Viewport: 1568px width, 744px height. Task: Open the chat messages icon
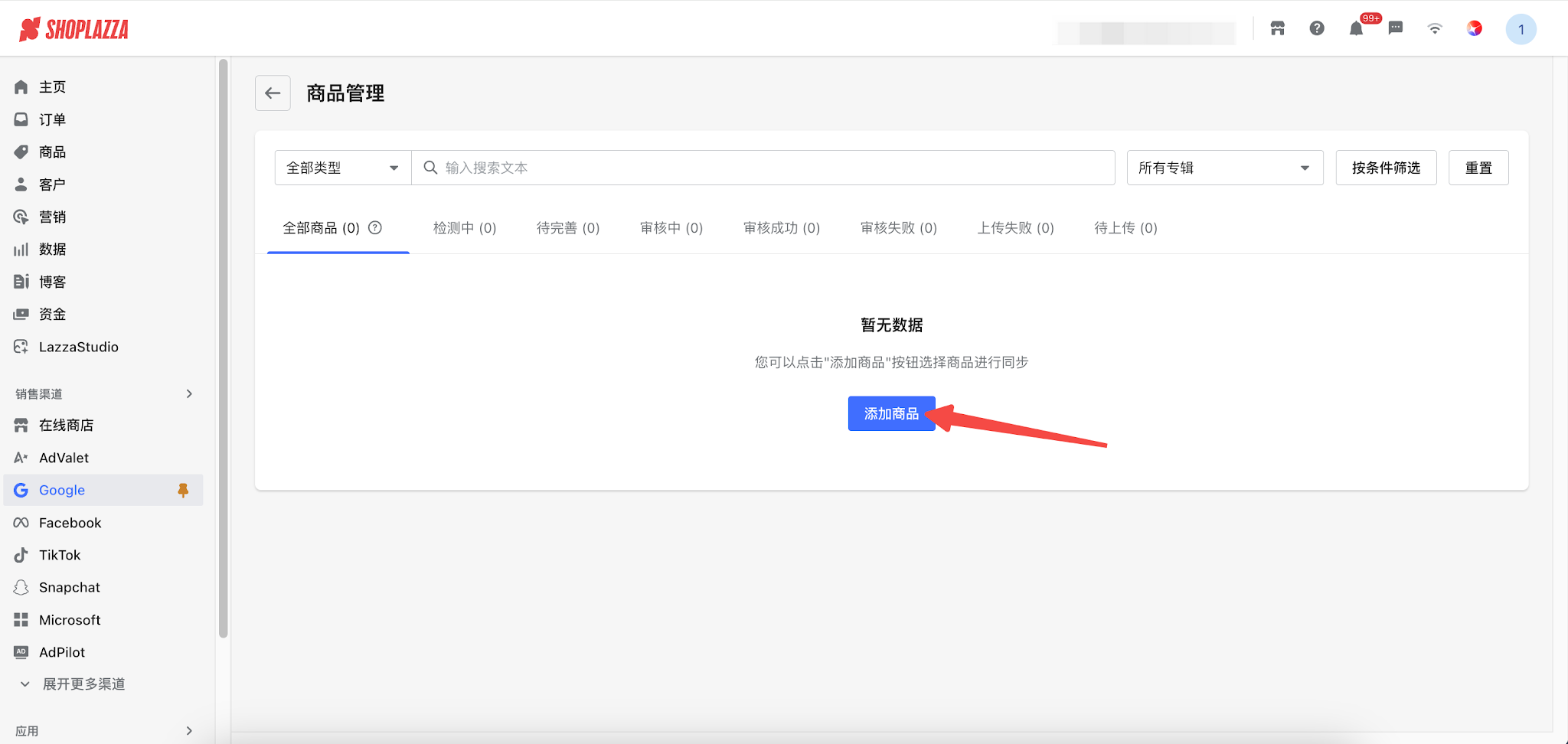pyautogui.click(x=1396, y=28)
